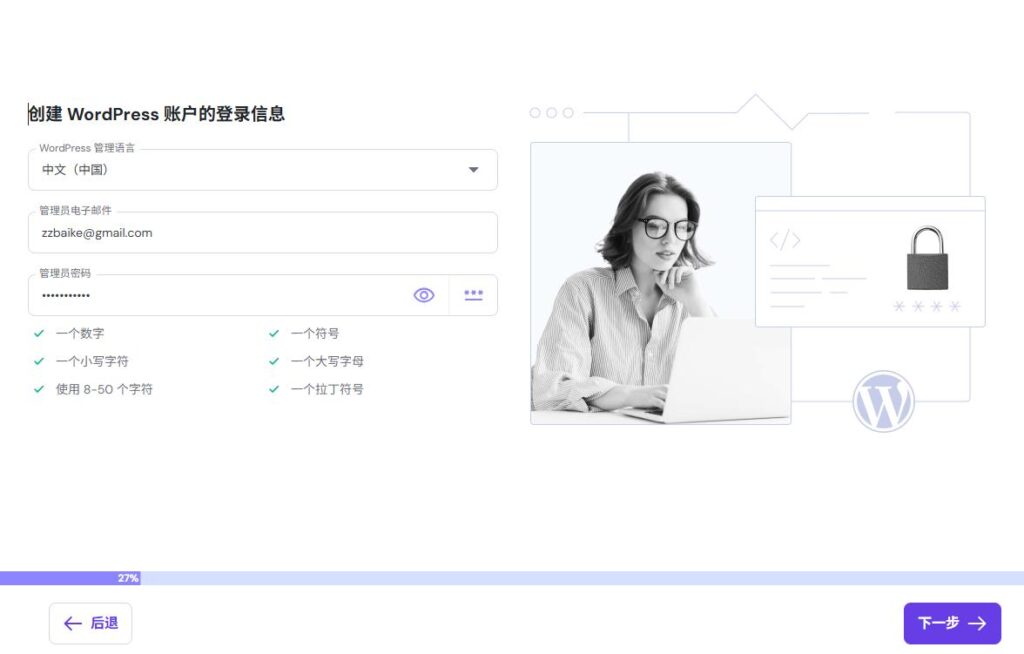Click the dropdown arrow for language selection

[x=472, y=169]
